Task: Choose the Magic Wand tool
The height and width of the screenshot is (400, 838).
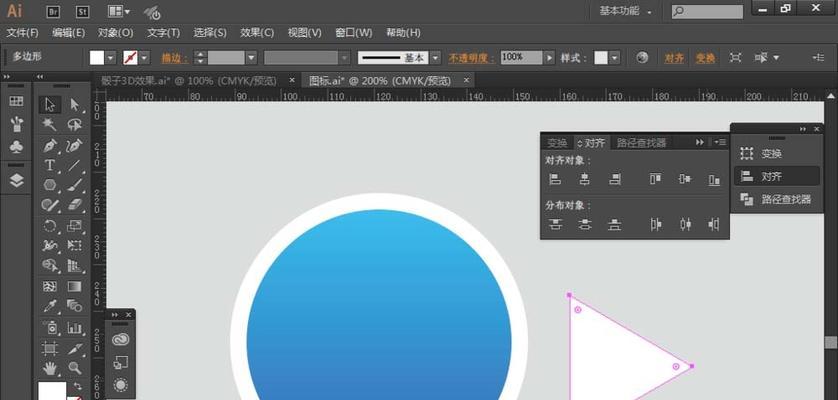Action: [50, 125]
